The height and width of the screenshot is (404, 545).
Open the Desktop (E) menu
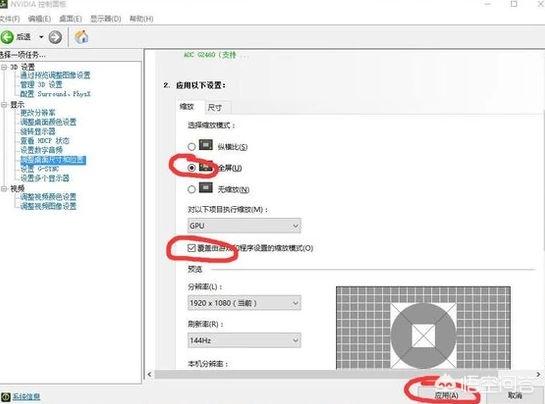[x=71, y=19]
